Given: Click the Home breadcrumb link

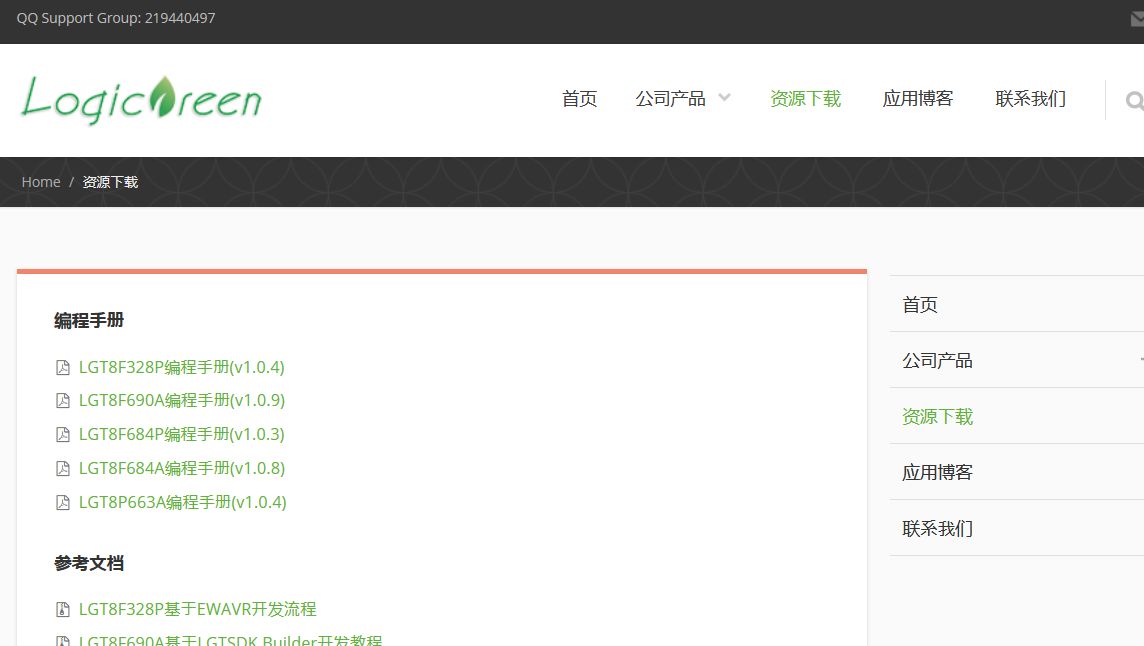Looking at the screenshot, I should pyautogui.click(x=41, y=182).
